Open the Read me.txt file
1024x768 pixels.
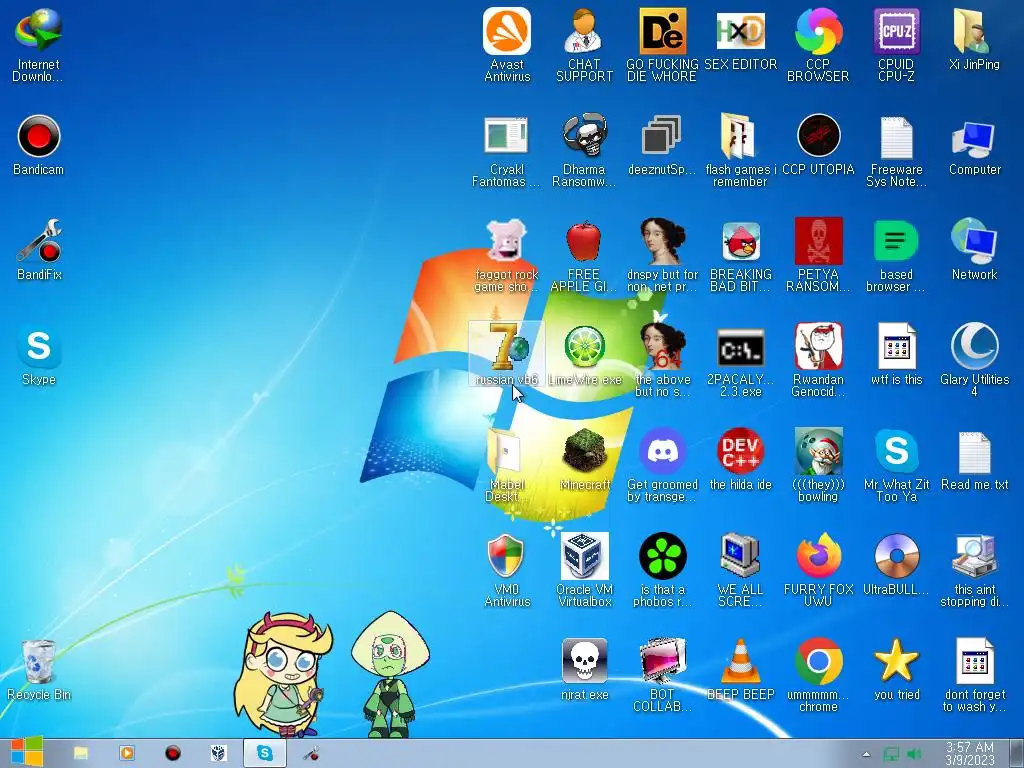[974, 460]
